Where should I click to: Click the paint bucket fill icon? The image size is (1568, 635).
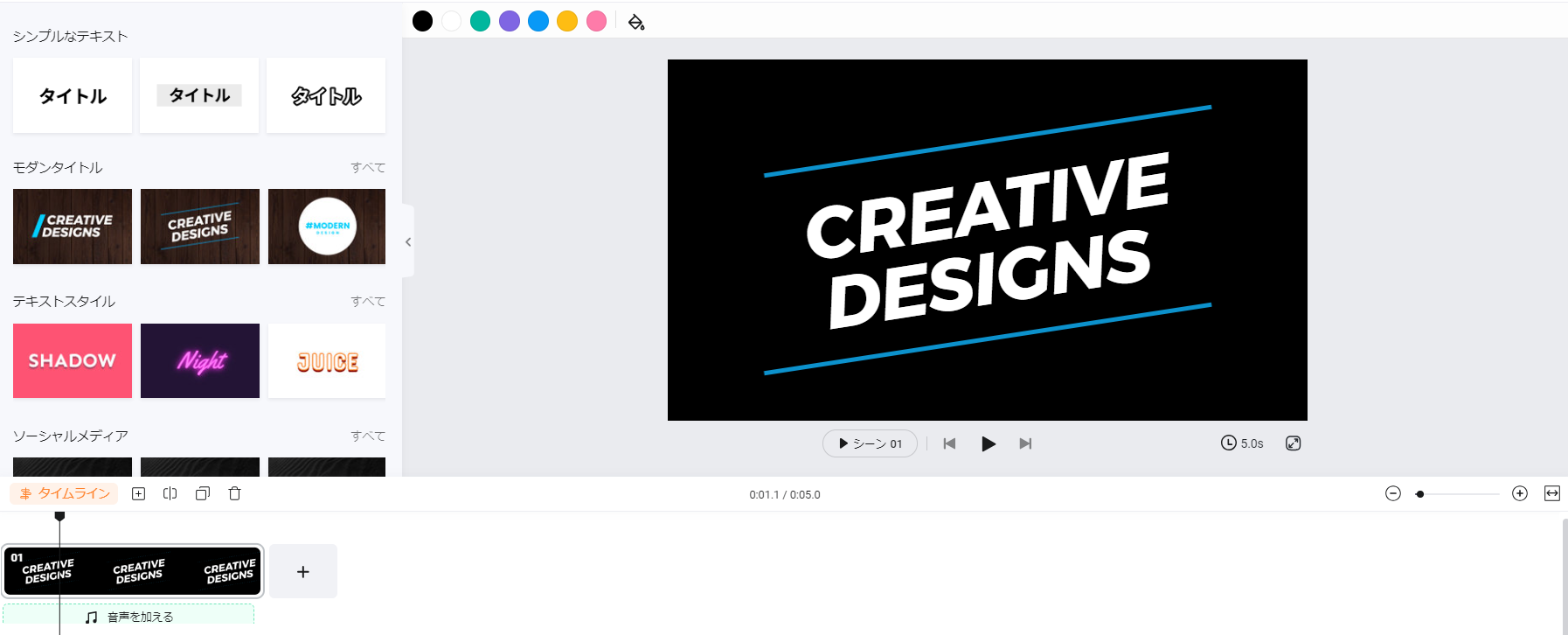coord(636,22)
